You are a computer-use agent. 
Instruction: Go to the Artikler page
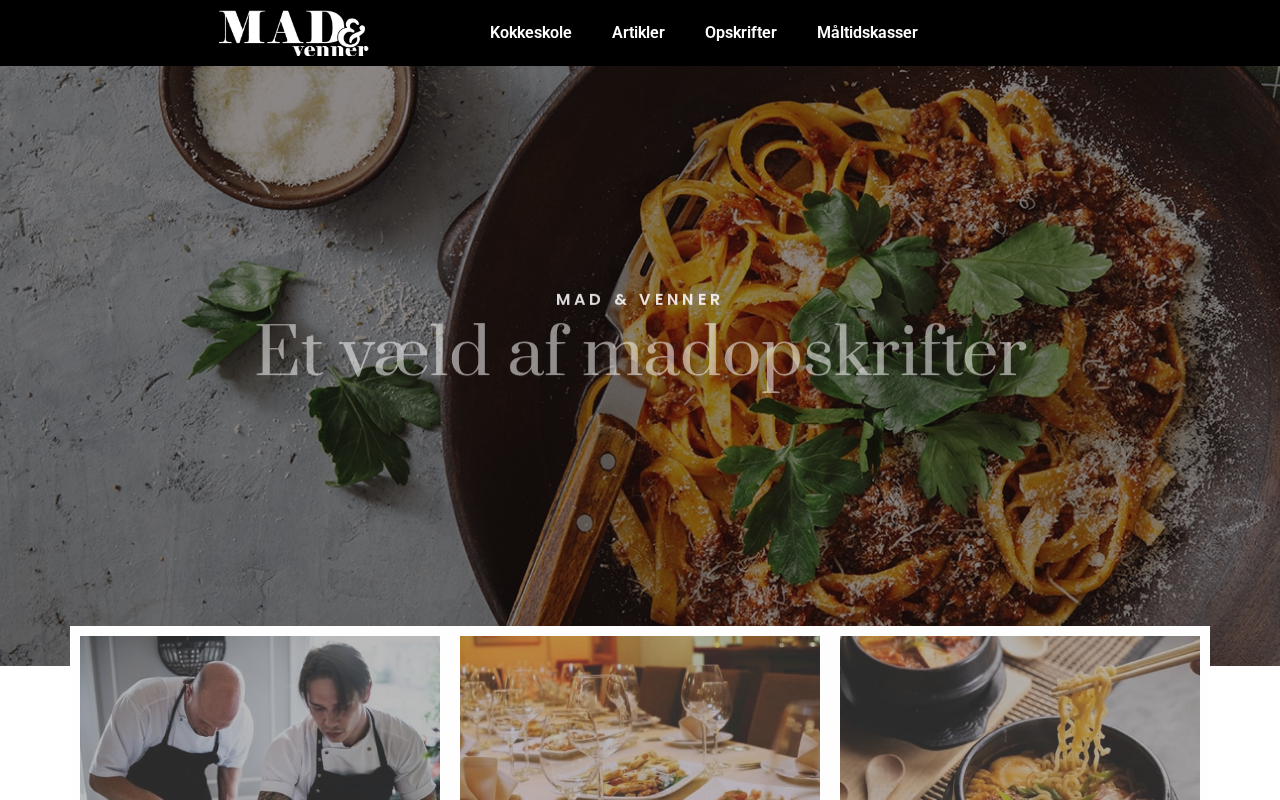[638, 33]
